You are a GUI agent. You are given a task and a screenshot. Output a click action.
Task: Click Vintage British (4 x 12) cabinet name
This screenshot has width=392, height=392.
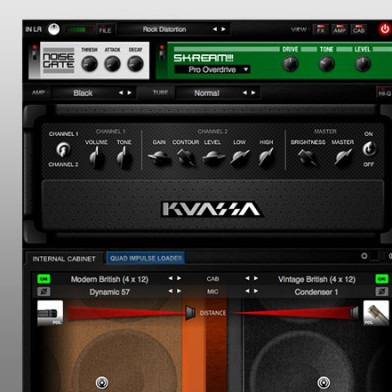point(317,279)
